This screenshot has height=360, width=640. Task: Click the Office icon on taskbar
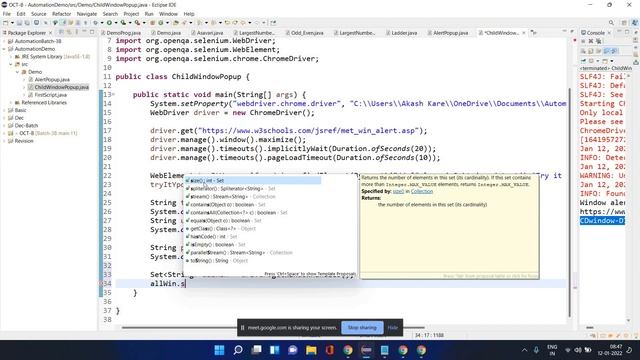pyautogui.click(x=330, y=350)
